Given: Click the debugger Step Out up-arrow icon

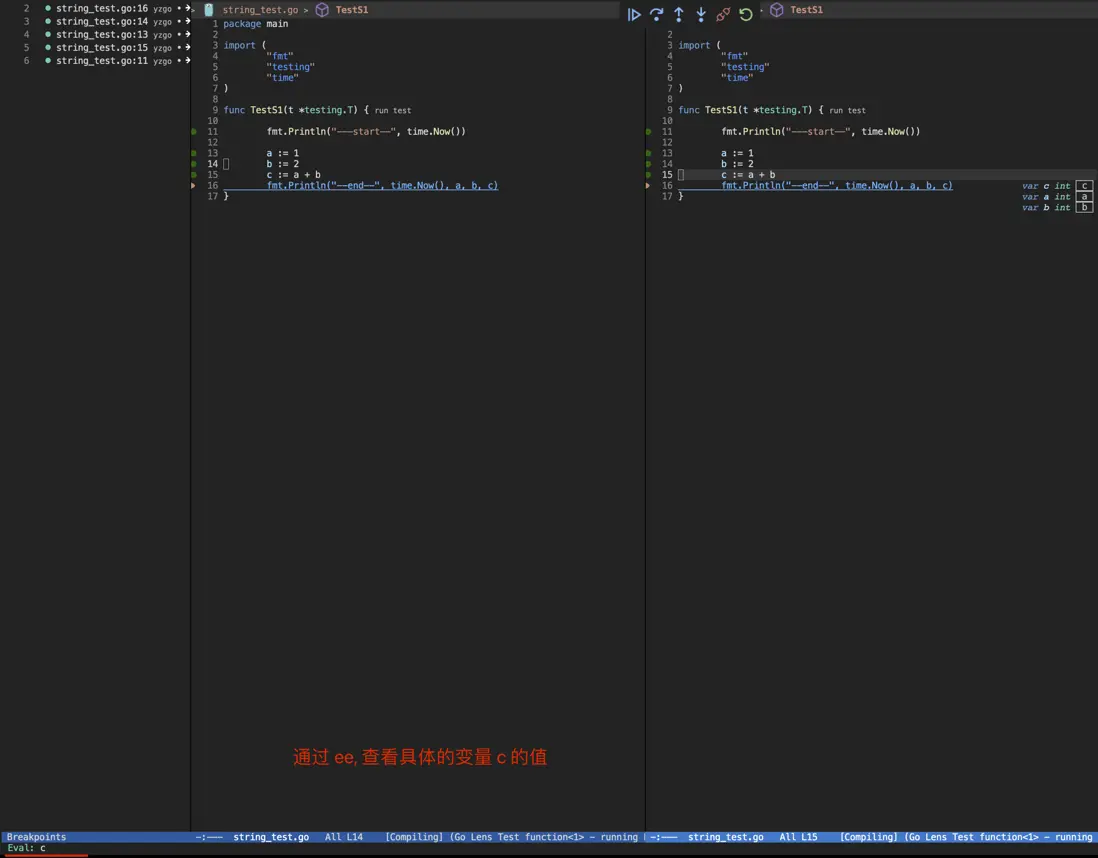Looking at the screenshot, I should [679, 14].
